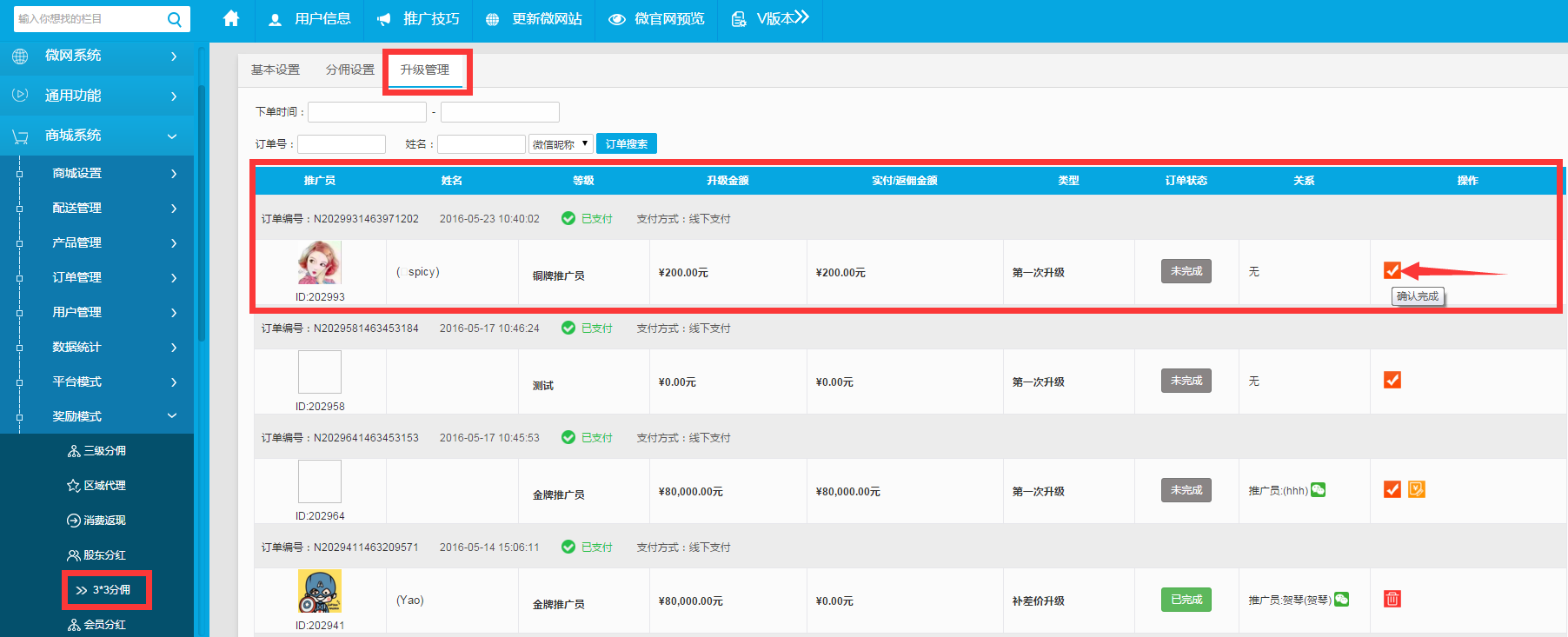Image resolution: width=1568 pixels, height=637 pixels.
Task: Click red delete trash icon for ID:202941
Action: click(x=1392, y=599)
